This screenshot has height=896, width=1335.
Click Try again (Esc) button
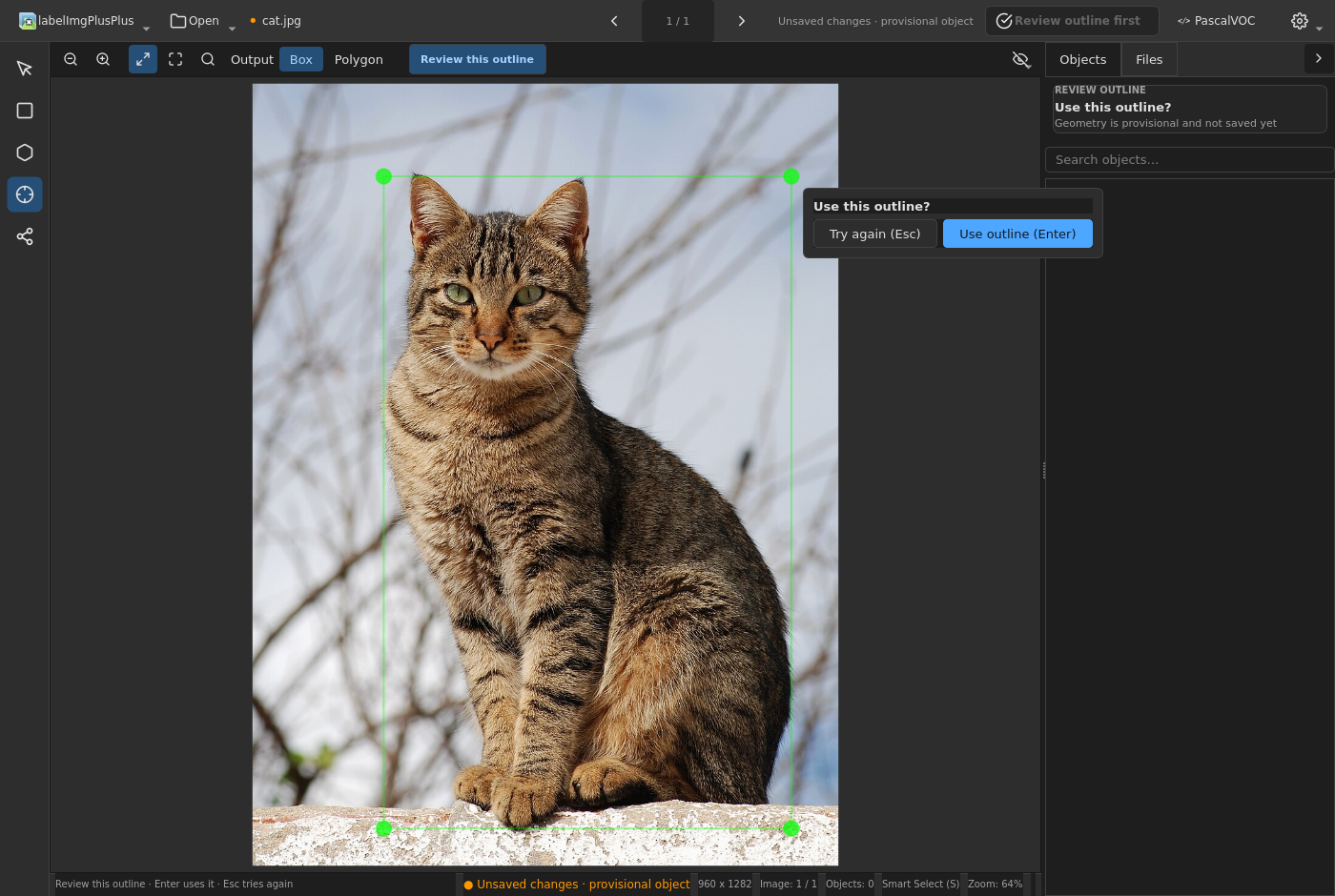pyautogui.click(x=875, y=234)
